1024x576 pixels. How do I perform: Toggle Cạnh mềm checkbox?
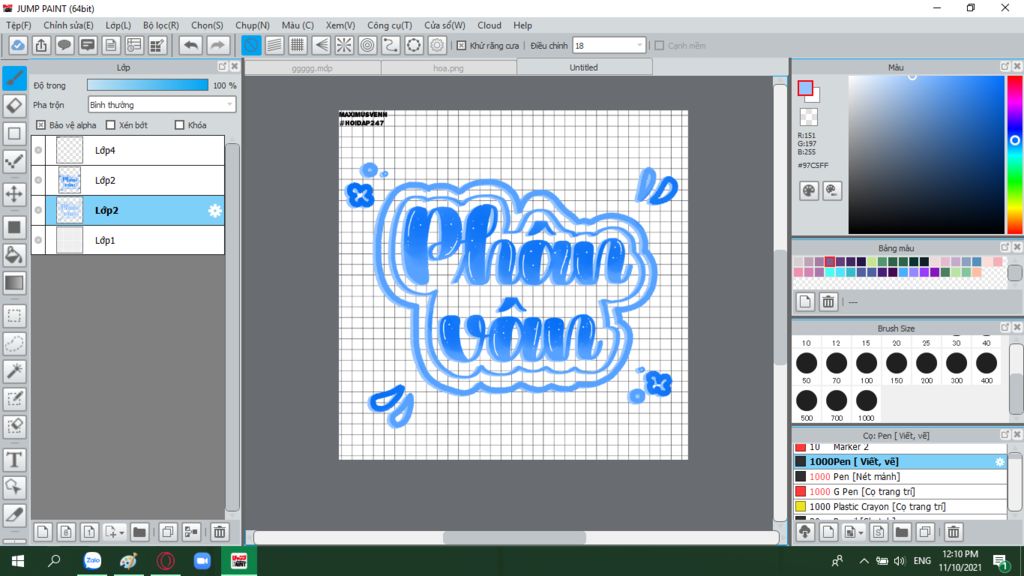pos(659,46)
